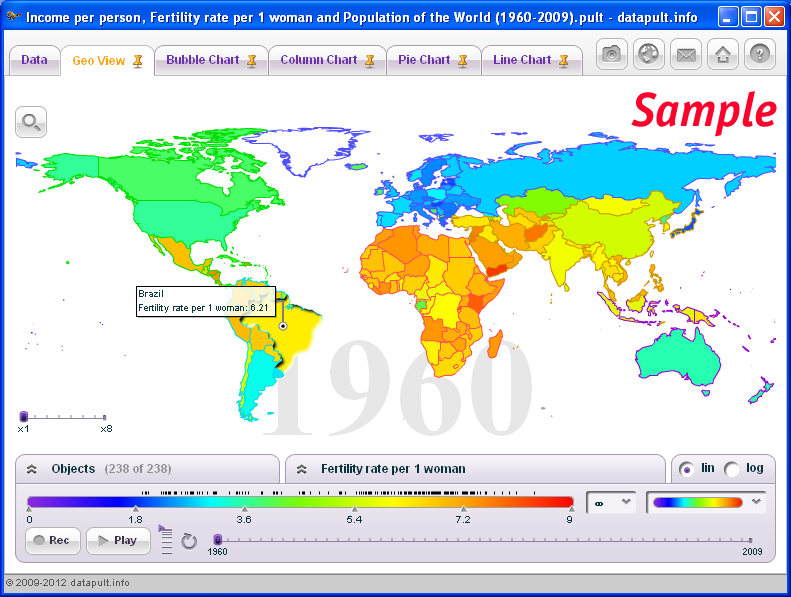
Task: Maximize the datapult window
Action: point(751,17)
